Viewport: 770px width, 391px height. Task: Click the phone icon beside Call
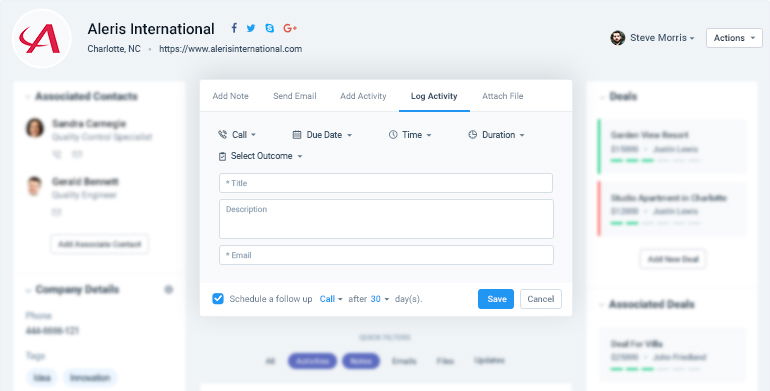click(222, 135)
